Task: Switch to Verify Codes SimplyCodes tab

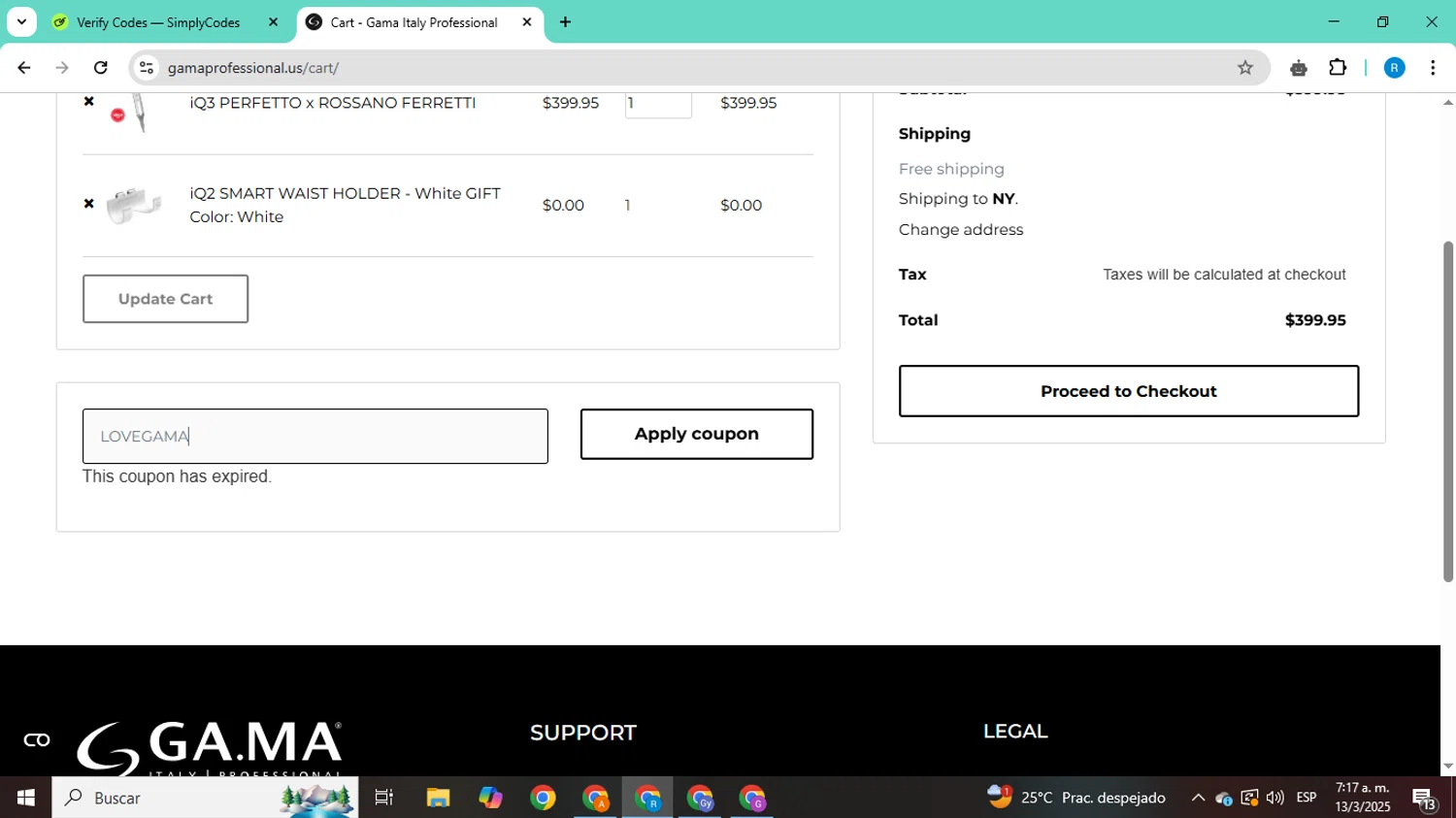Action: click(x=157, y=22)
